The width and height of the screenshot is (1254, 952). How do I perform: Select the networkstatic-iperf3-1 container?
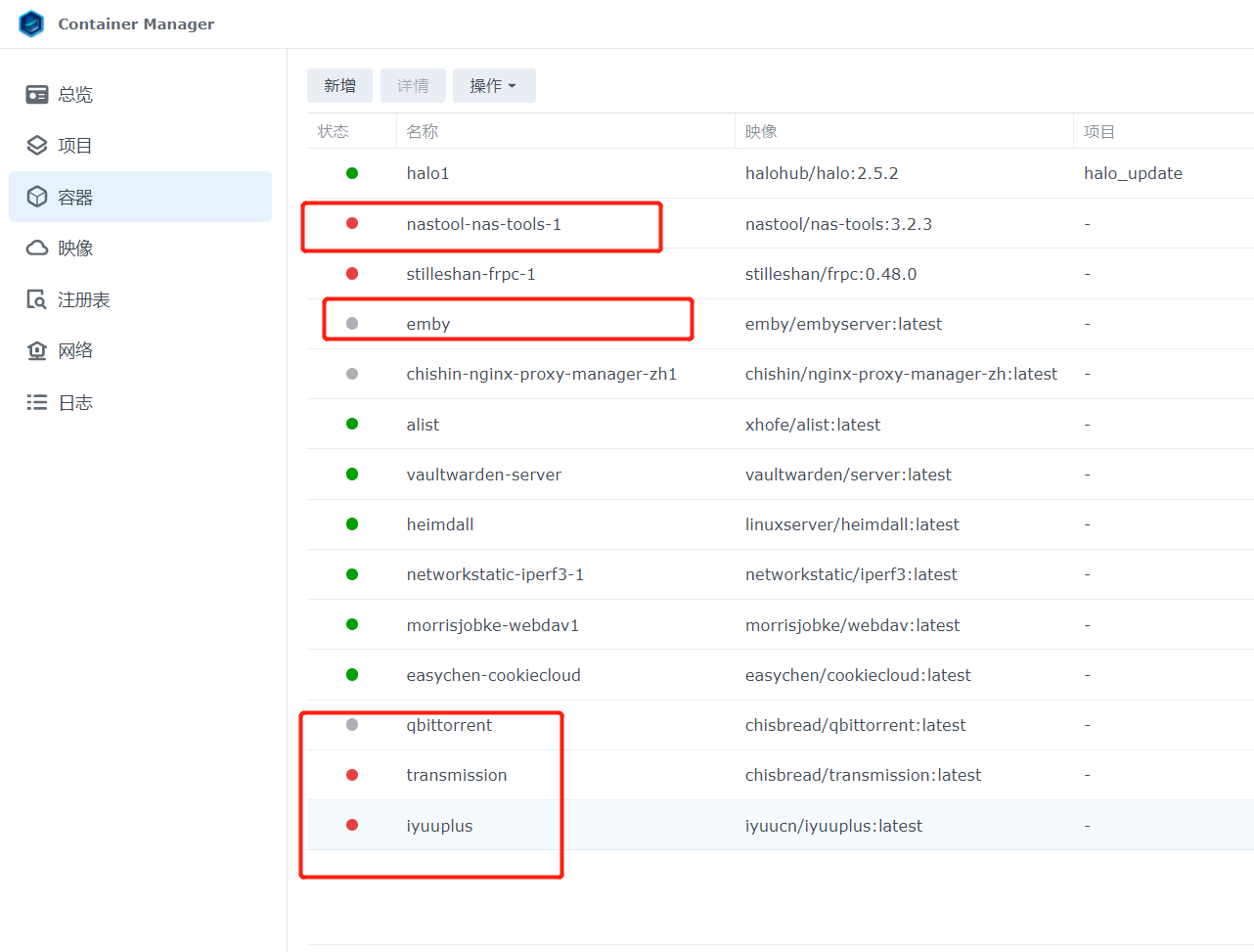click(x=496, y=574)
